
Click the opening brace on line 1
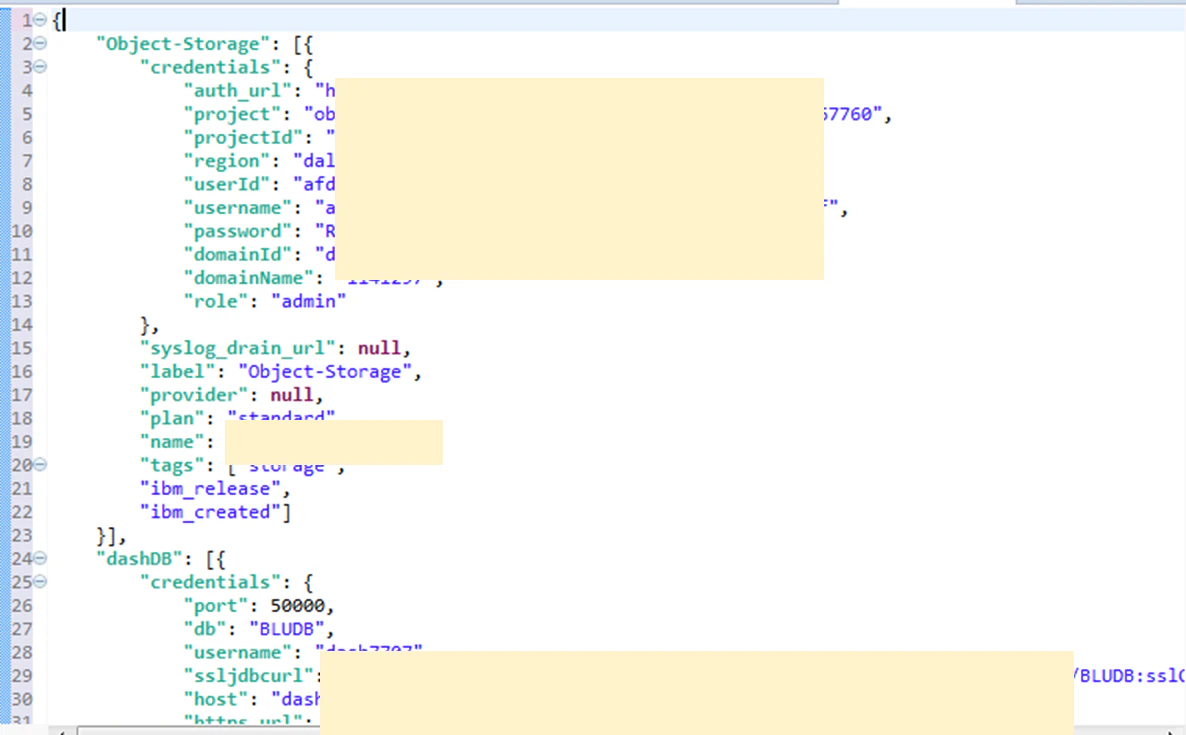click(57, 20)
